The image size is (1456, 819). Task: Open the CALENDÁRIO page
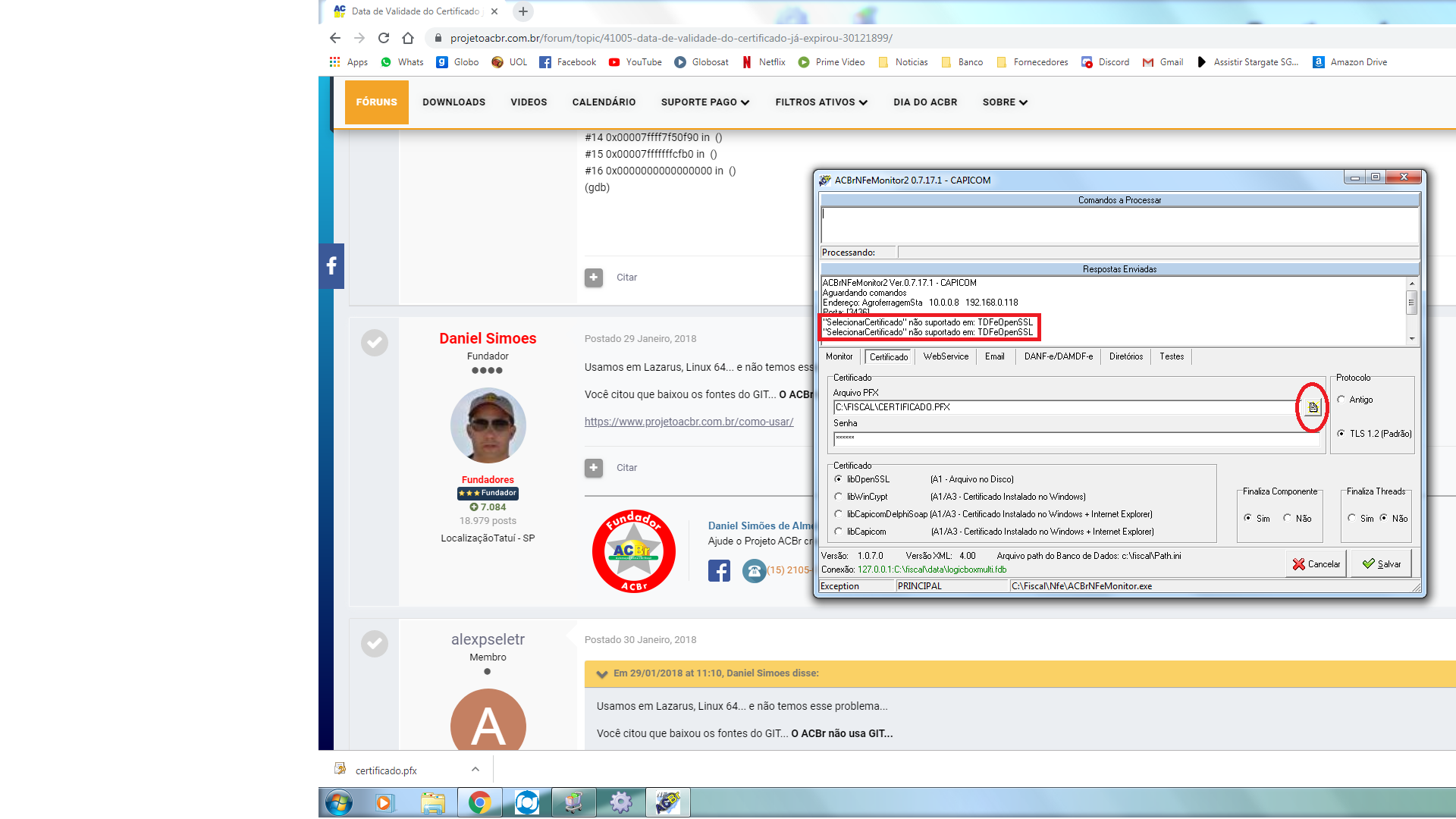[604, 102]
